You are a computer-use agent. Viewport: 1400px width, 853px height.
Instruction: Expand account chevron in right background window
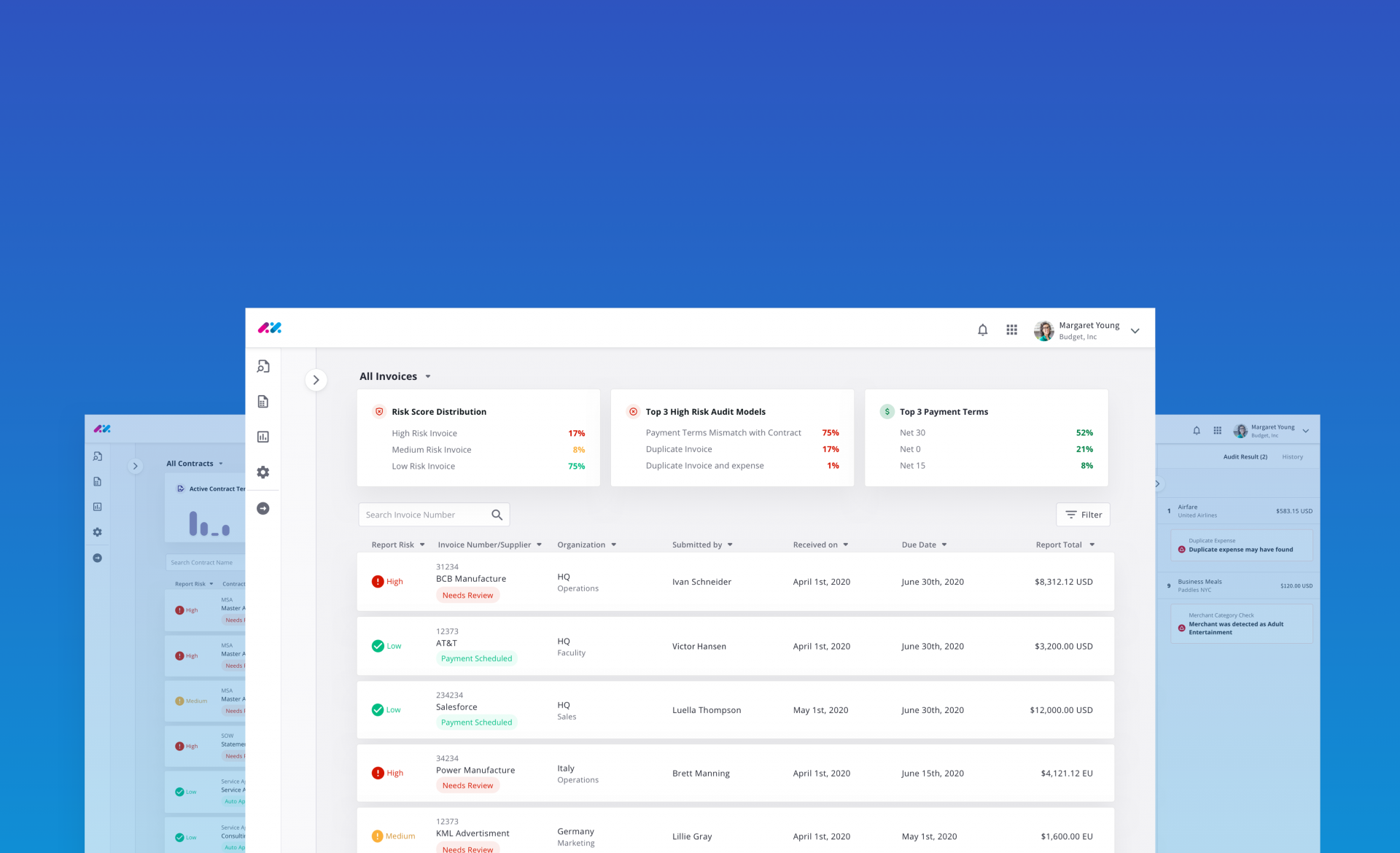pos(1306,431)
